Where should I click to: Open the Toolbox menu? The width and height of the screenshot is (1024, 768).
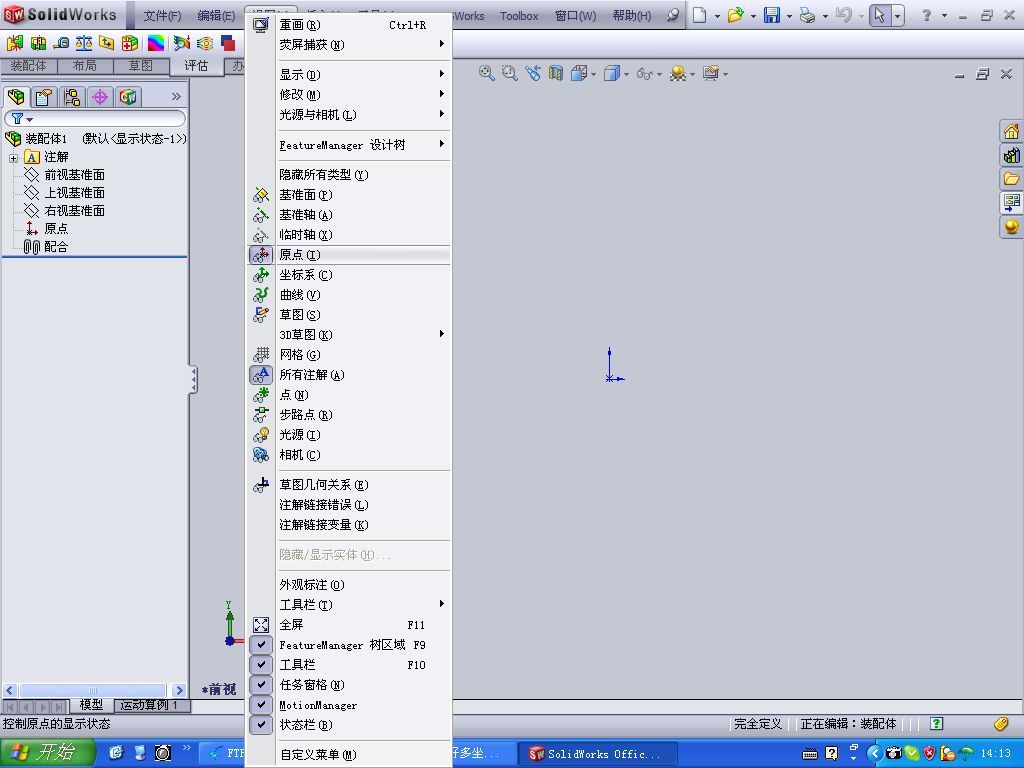pyautogui.click(x=519, y=16)
